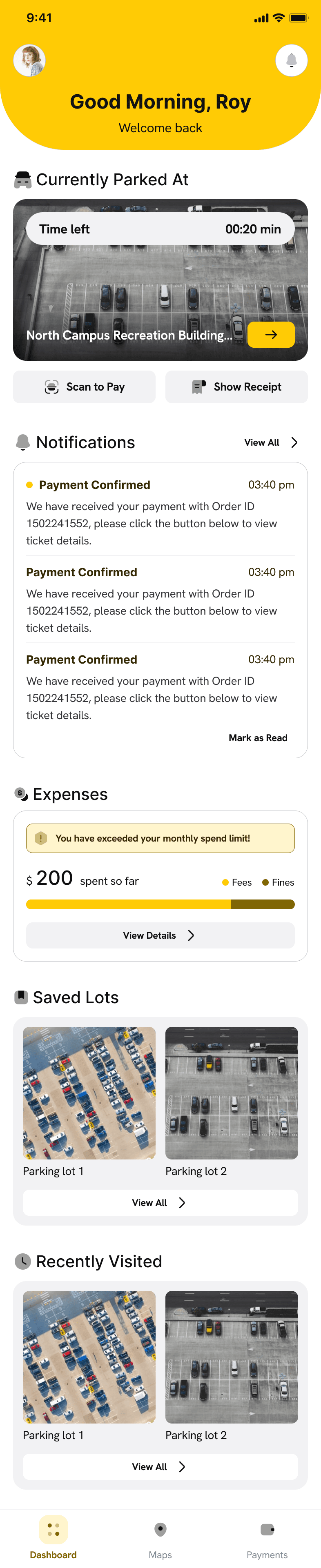
Task: Open Parking lot 2 in Saved Lots
Action: click(x=232, y=1093)
